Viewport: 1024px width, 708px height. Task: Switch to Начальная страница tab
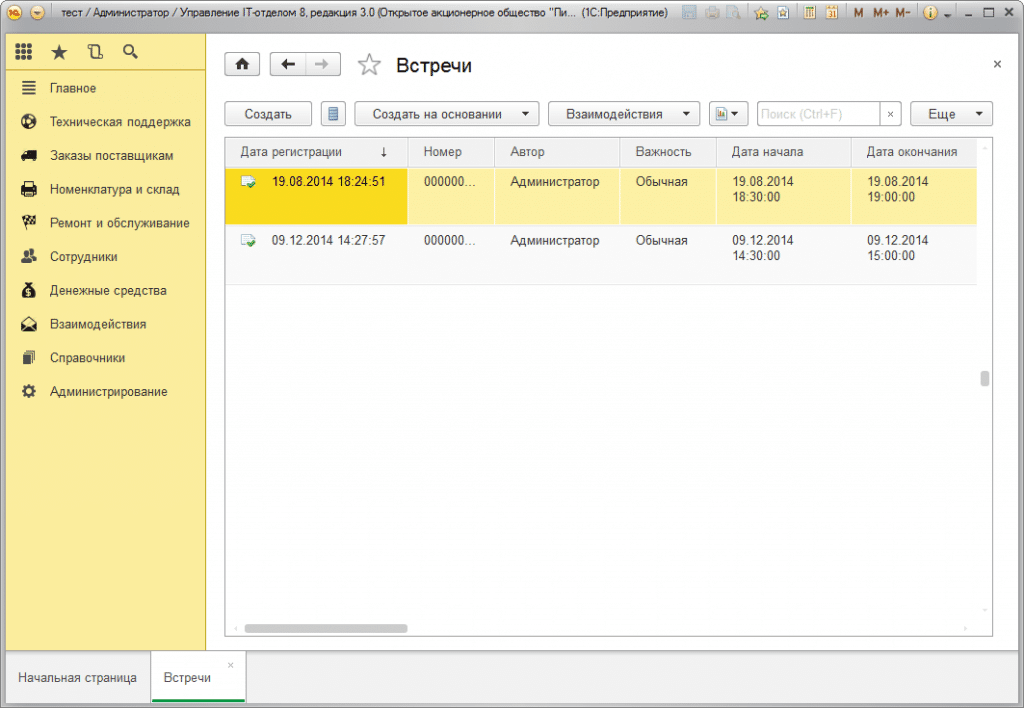[78, 677]
